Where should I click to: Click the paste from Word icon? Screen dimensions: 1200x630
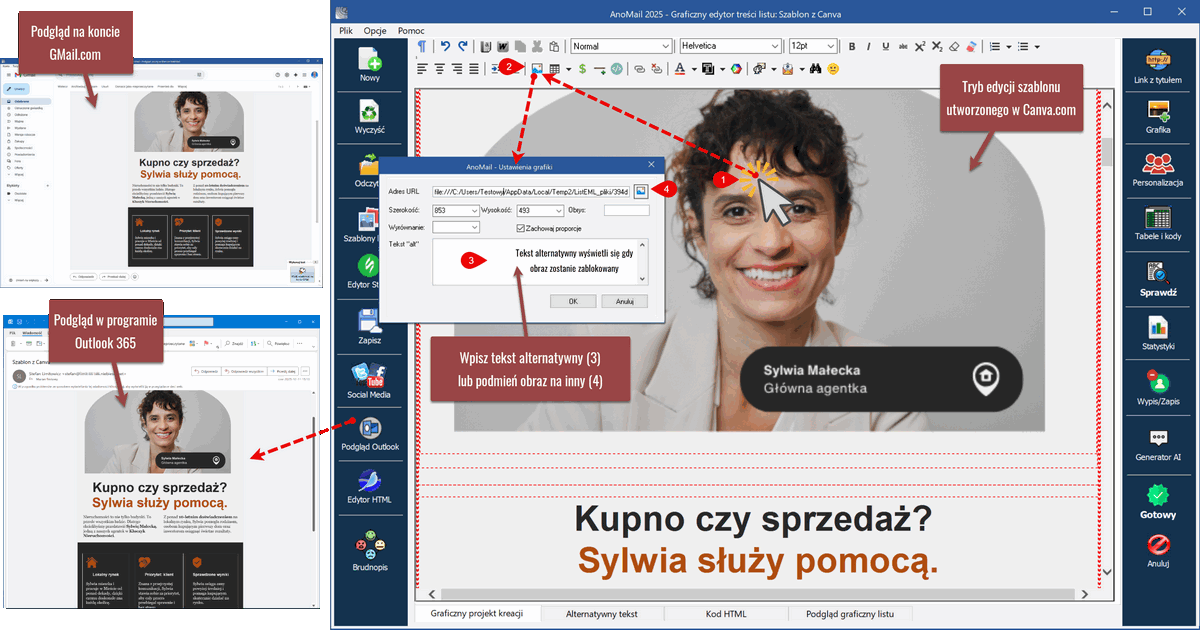[503, 46]
